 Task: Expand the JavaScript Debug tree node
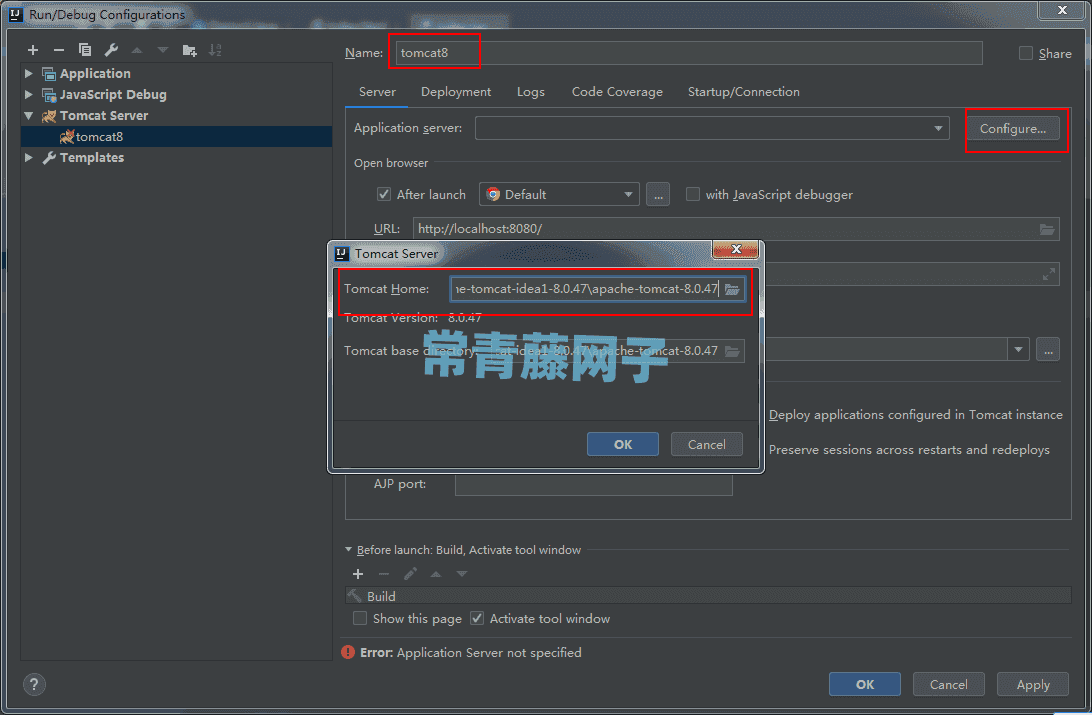point(29,94)
